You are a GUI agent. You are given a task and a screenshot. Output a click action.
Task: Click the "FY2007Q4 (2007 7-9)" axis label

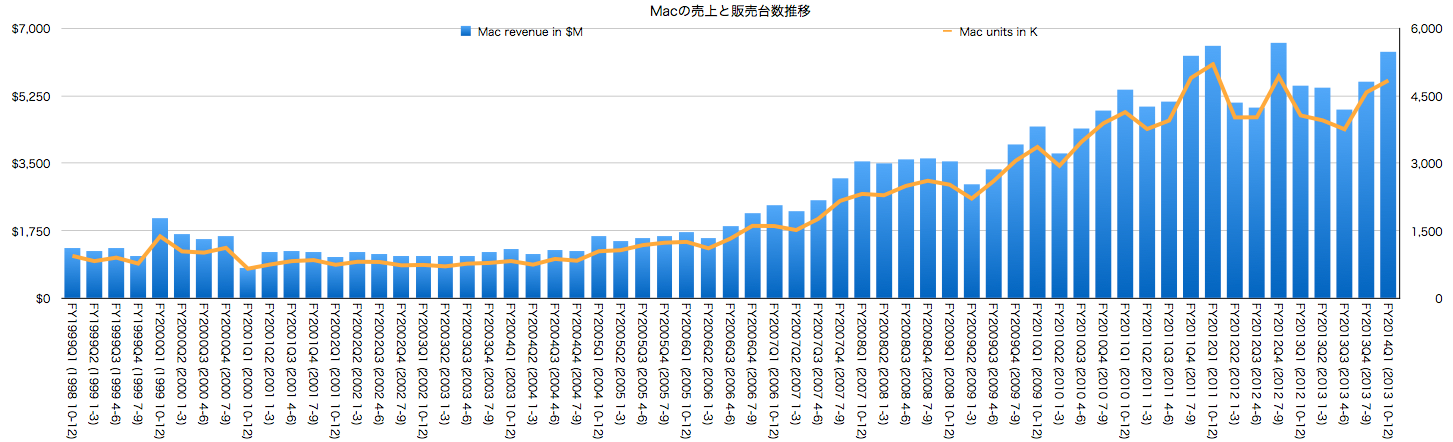coord(841,362)
